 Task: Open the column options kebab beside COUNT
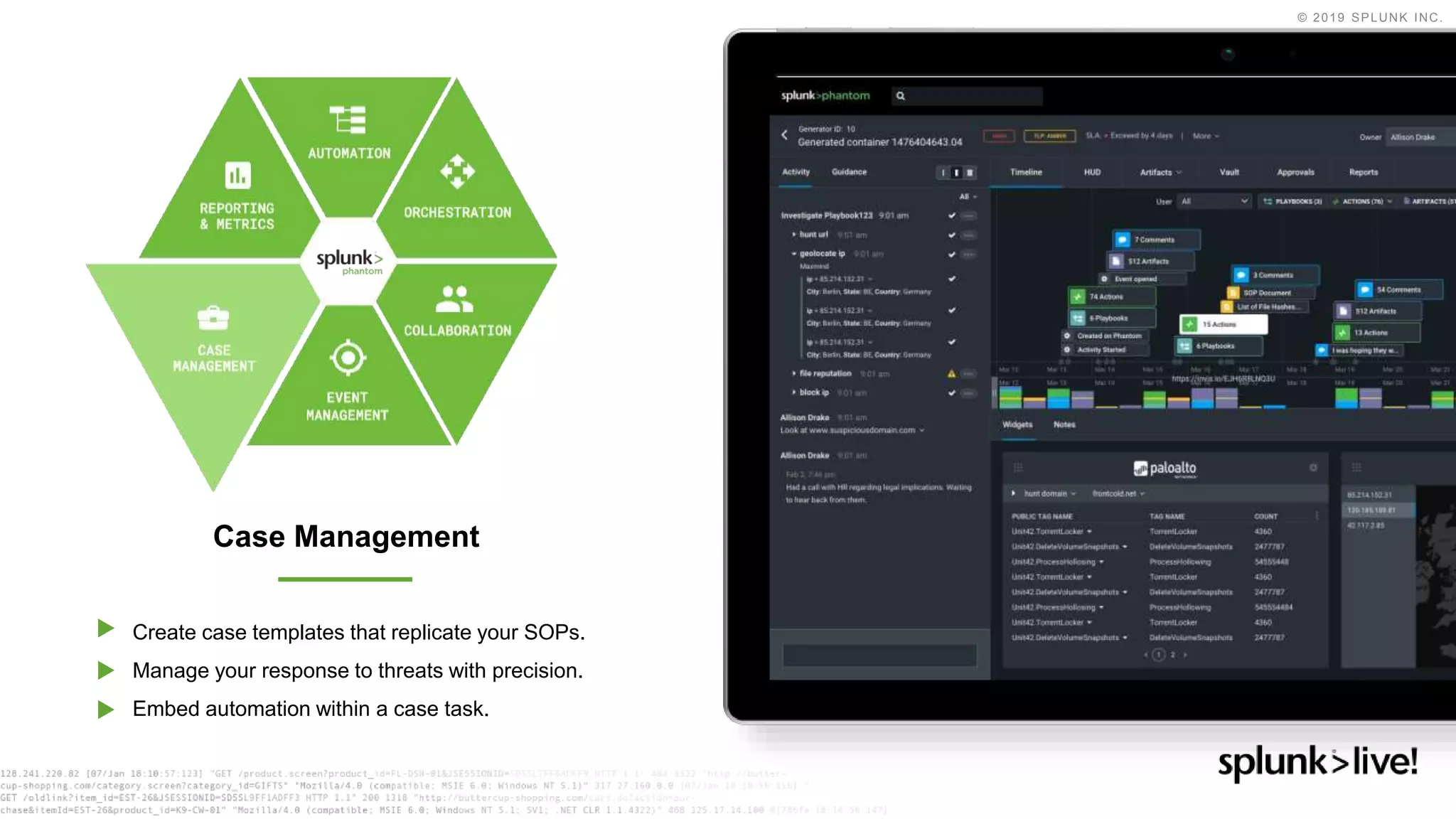(1317, 515)
